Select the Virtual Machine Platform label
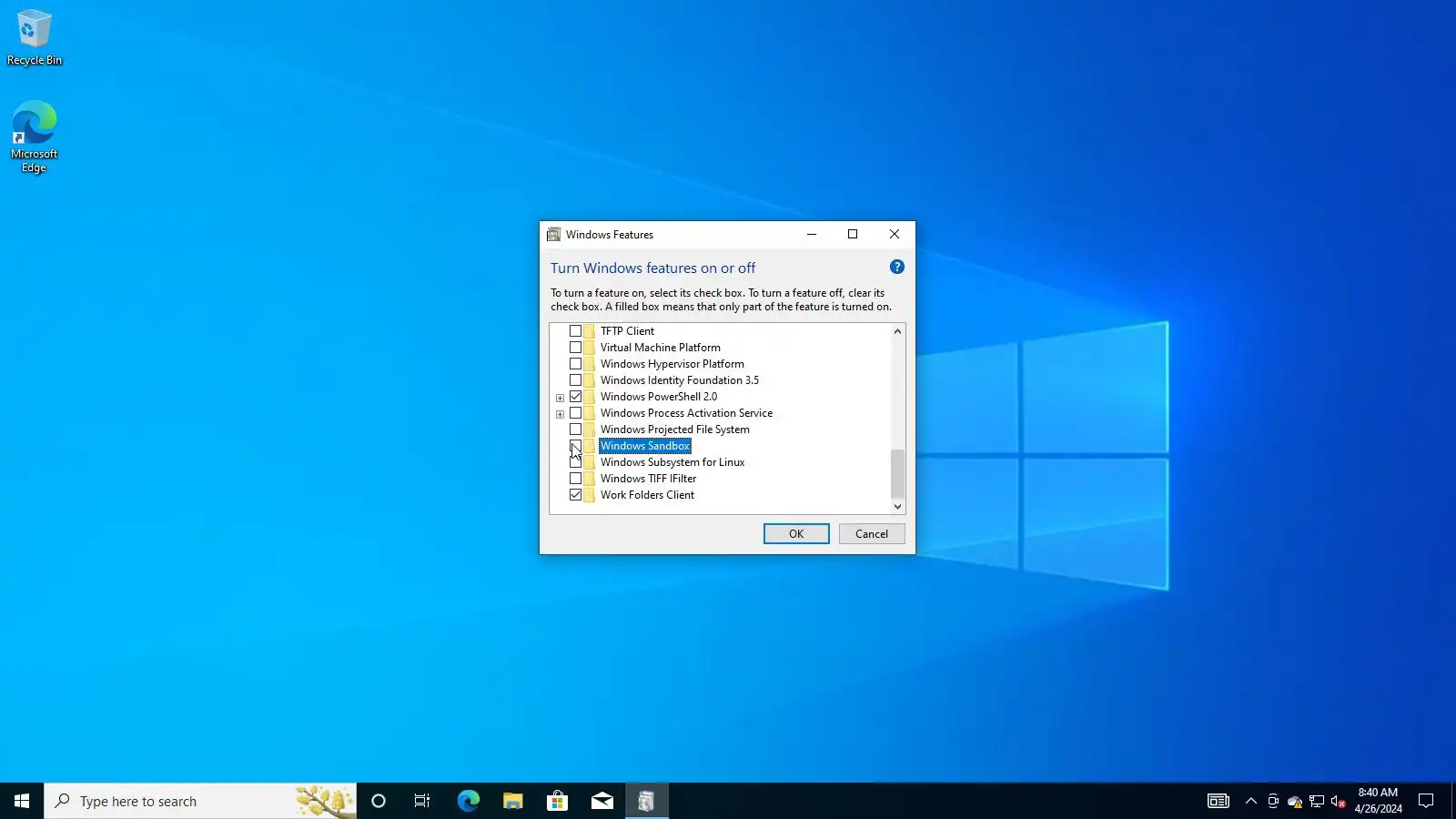Image resolution: width=1456 pixels, height=819 pixels. click(660, 348)
